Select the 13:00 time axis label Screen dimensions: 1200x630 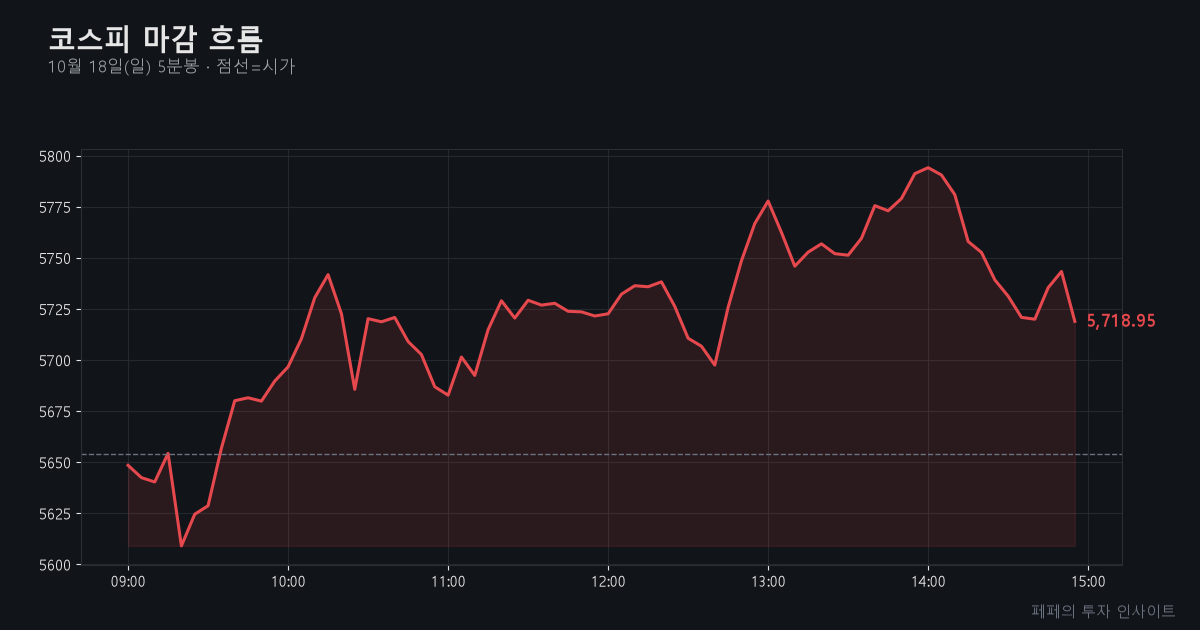(x=768, y=581)
